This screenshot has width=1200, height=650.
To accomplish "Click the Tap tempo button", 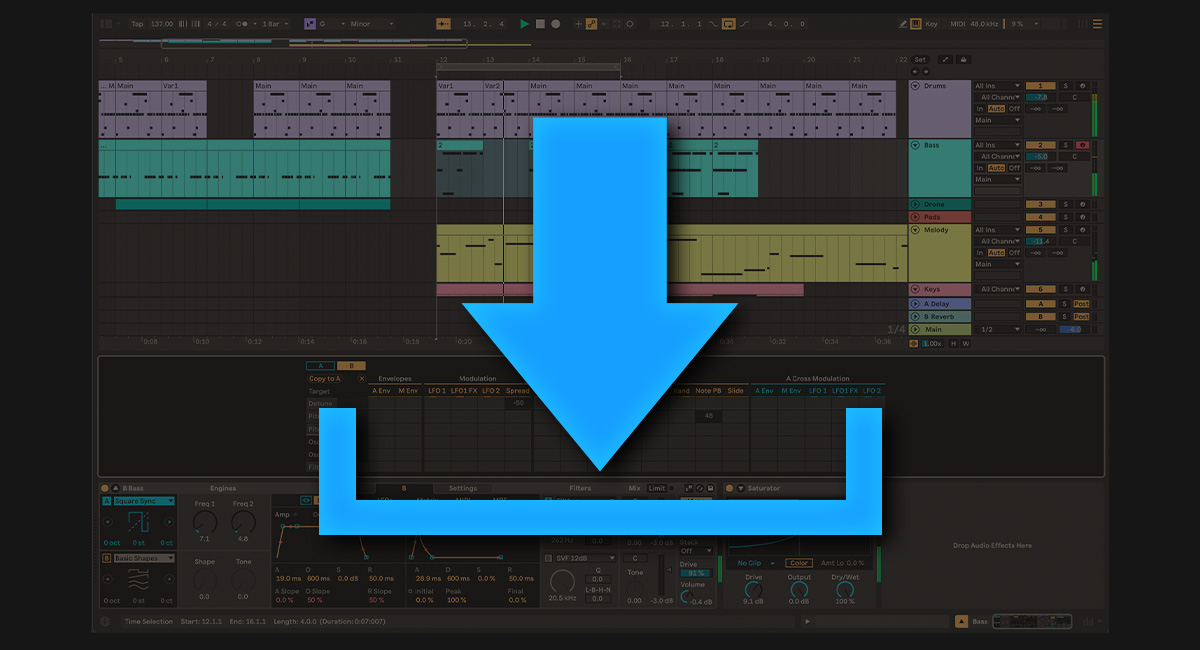I will pos(137,23).
